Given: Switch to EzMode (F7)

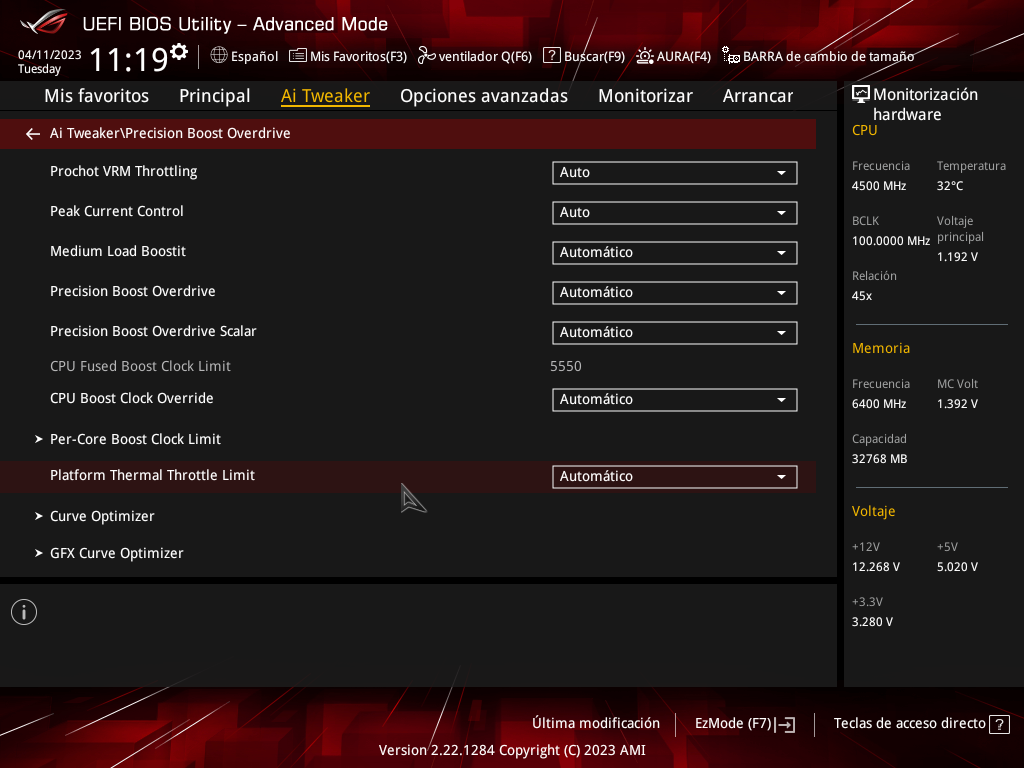Looking at the screenshot, I should (744, 724).
